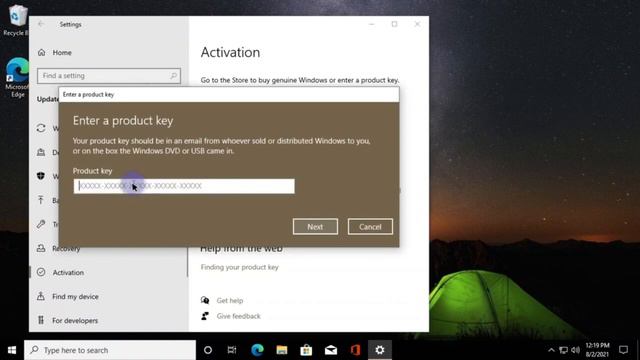Open Home in Settings sidebar
The image size is (640, 360).
coord(62,53)
